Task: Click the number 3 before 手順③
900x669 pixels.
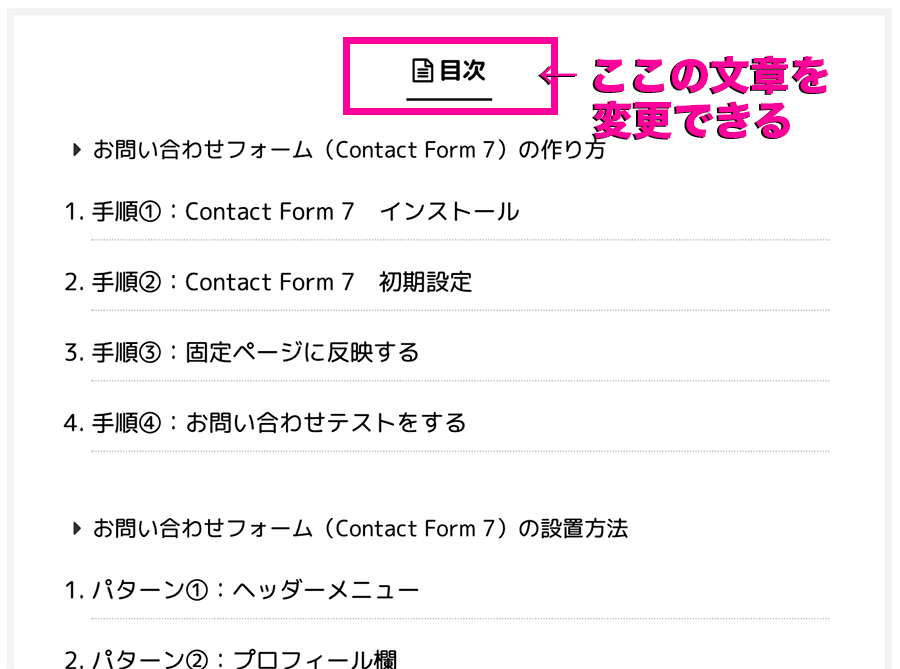Action: [x=71, y=353]
